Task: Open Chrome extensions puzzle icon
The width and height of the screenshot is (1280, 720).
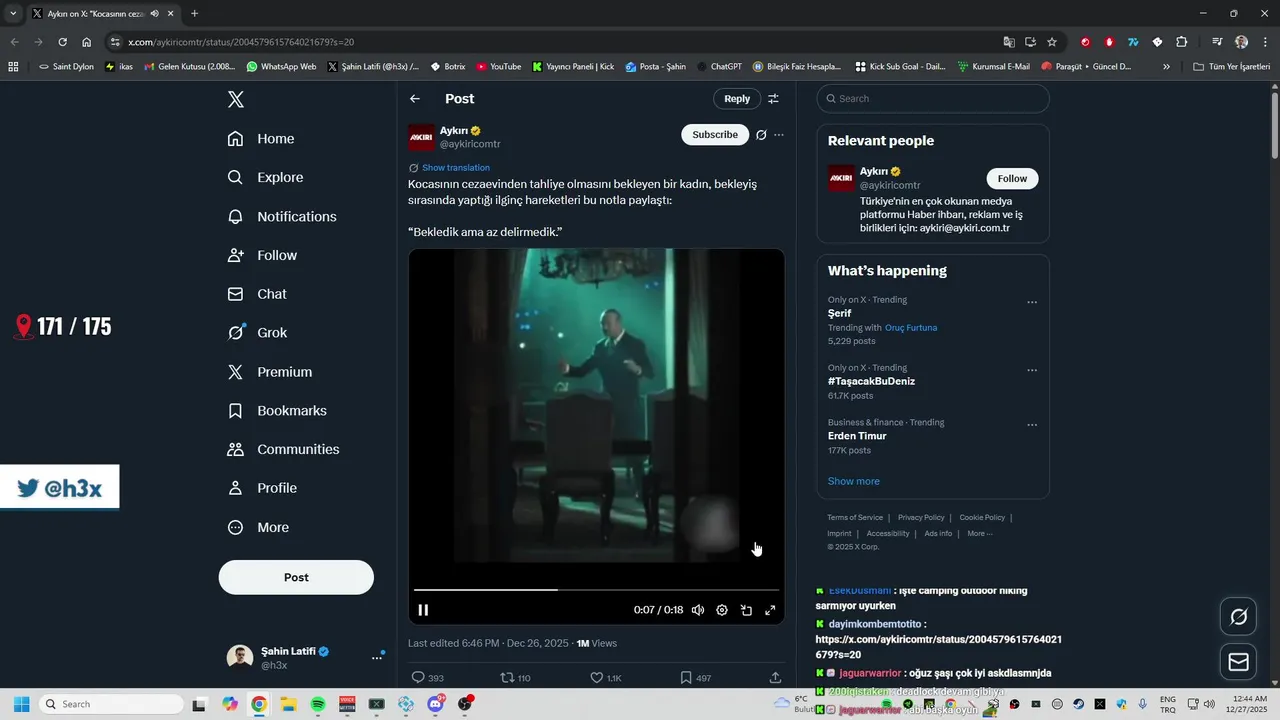Action: [x=1182, y=42]
